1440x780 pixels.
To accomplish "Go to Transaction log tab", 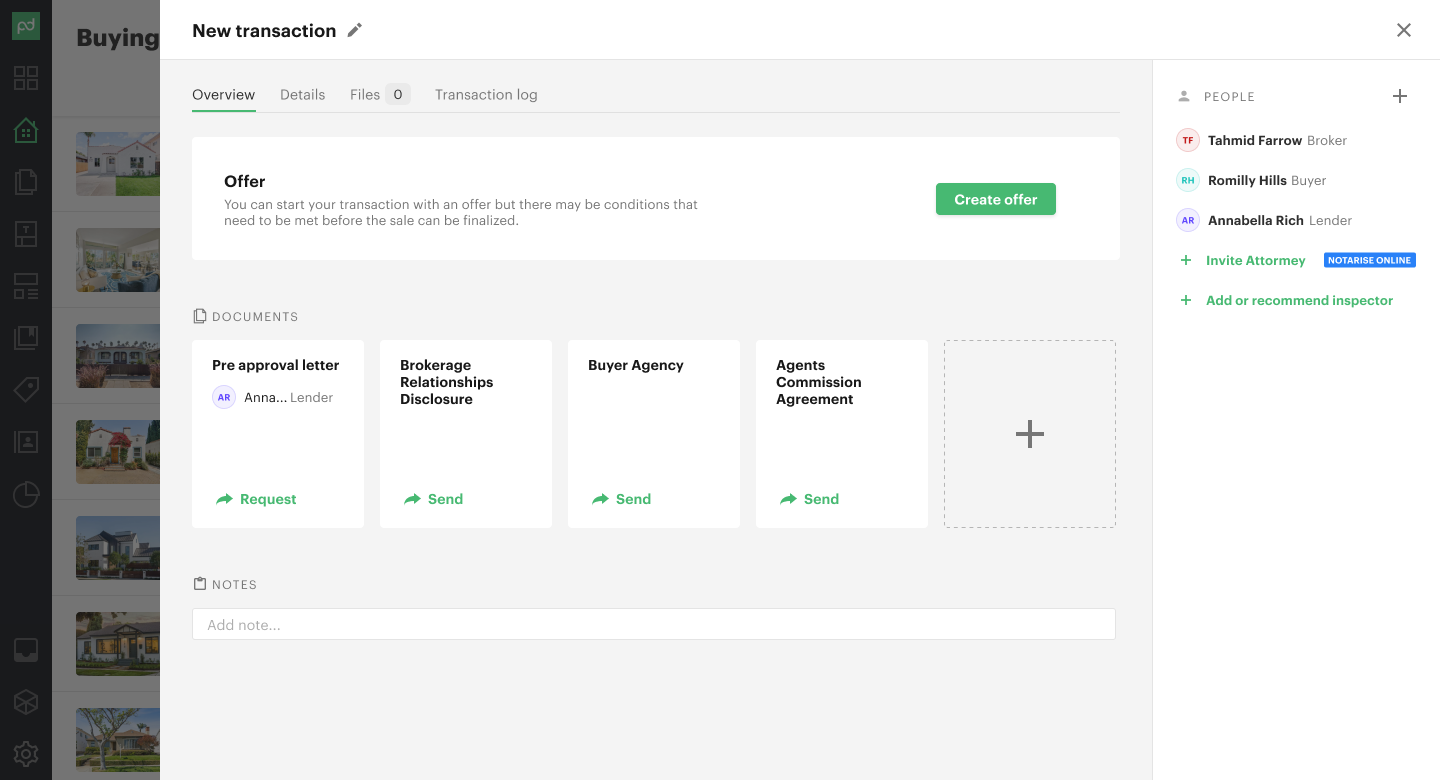I will click(486, 95).
